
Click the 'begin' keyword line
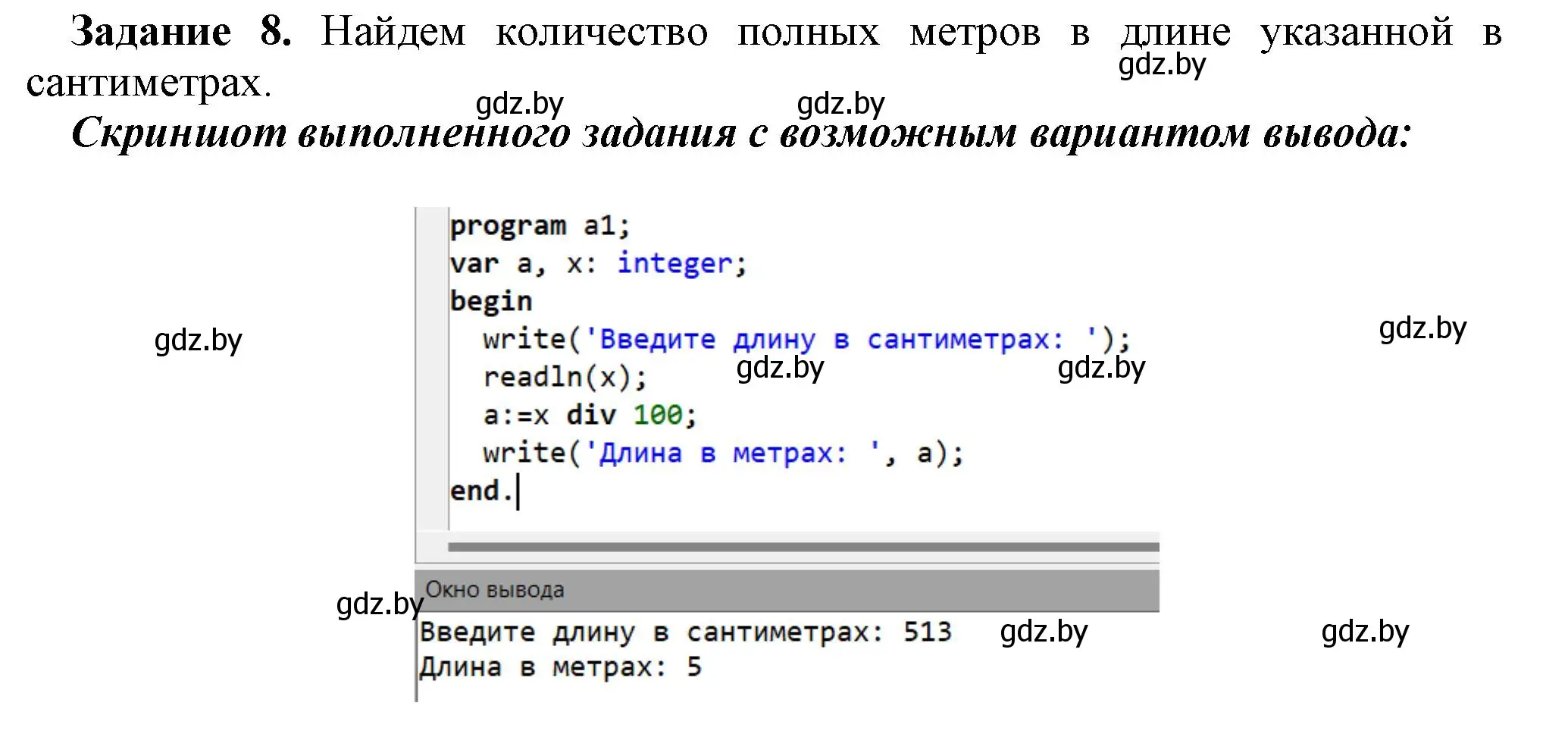coord(491,302)
